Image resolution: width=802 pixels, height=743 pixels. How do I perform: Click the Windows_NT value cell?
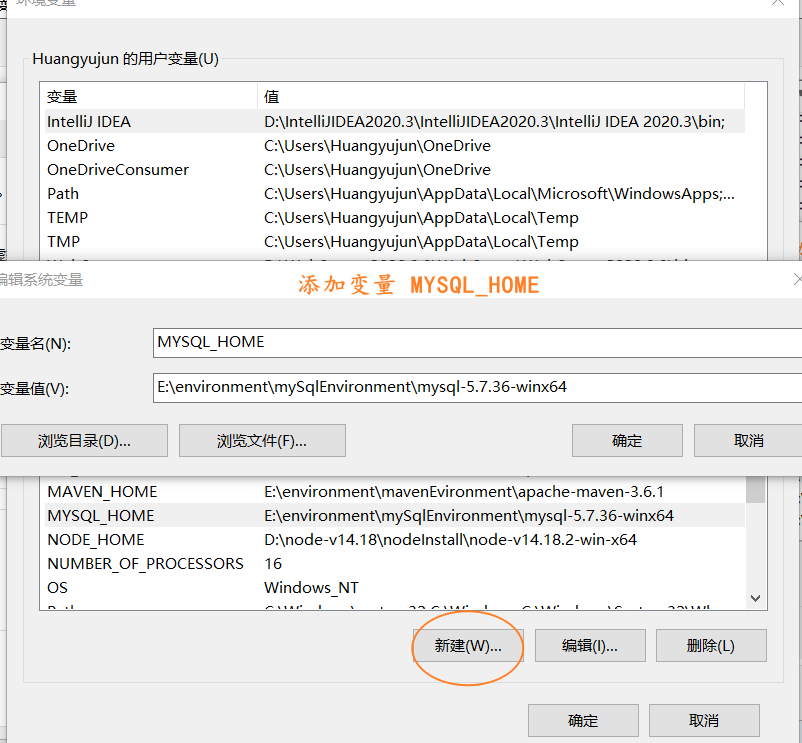pos(311,588)
